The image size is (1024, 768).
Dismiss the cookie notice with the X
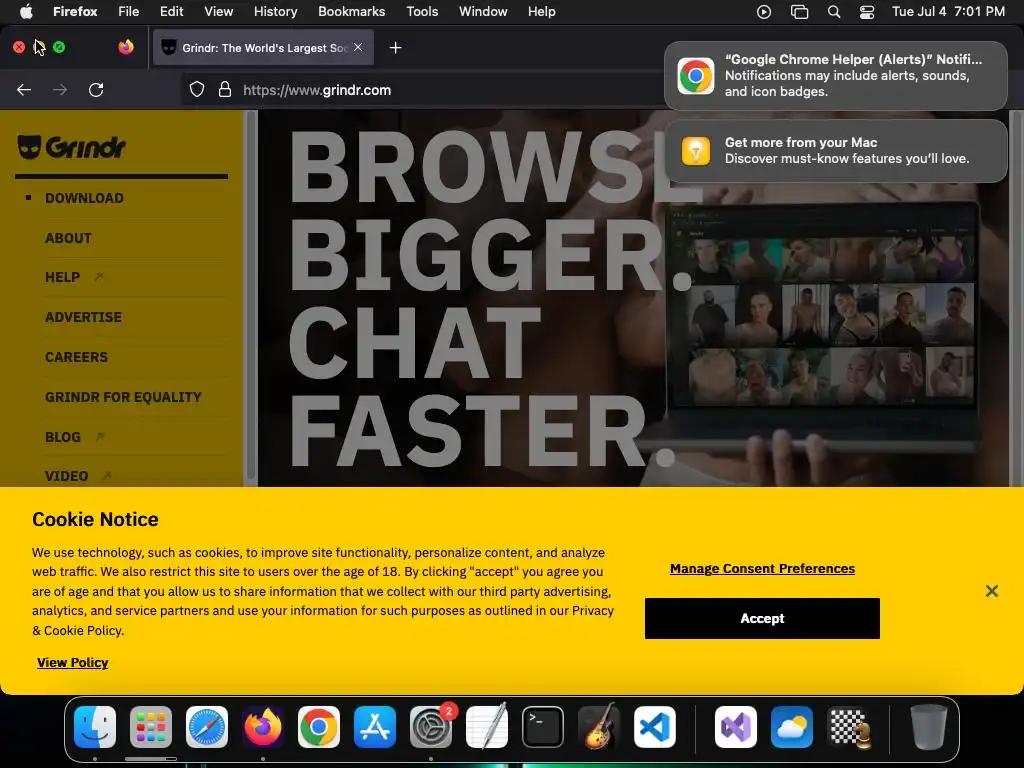[991, 591]
